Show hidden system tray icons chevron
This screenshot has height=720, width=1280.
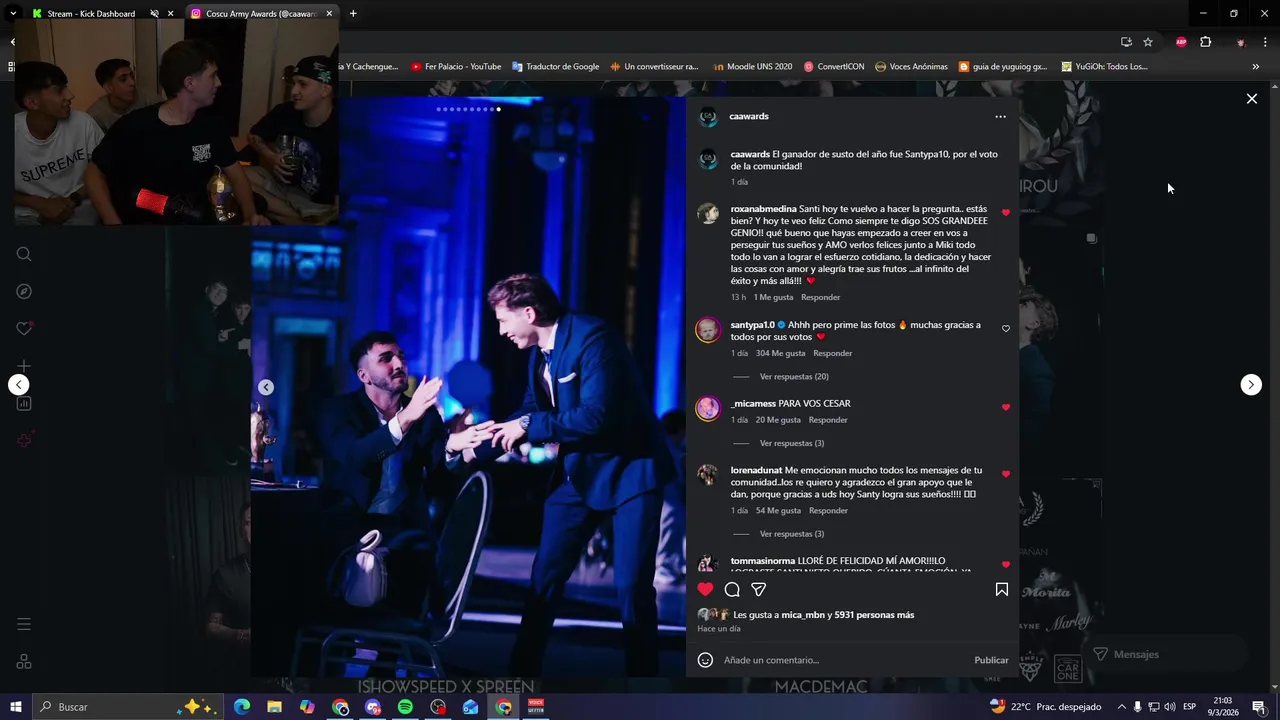click(x=1121, y=707)
